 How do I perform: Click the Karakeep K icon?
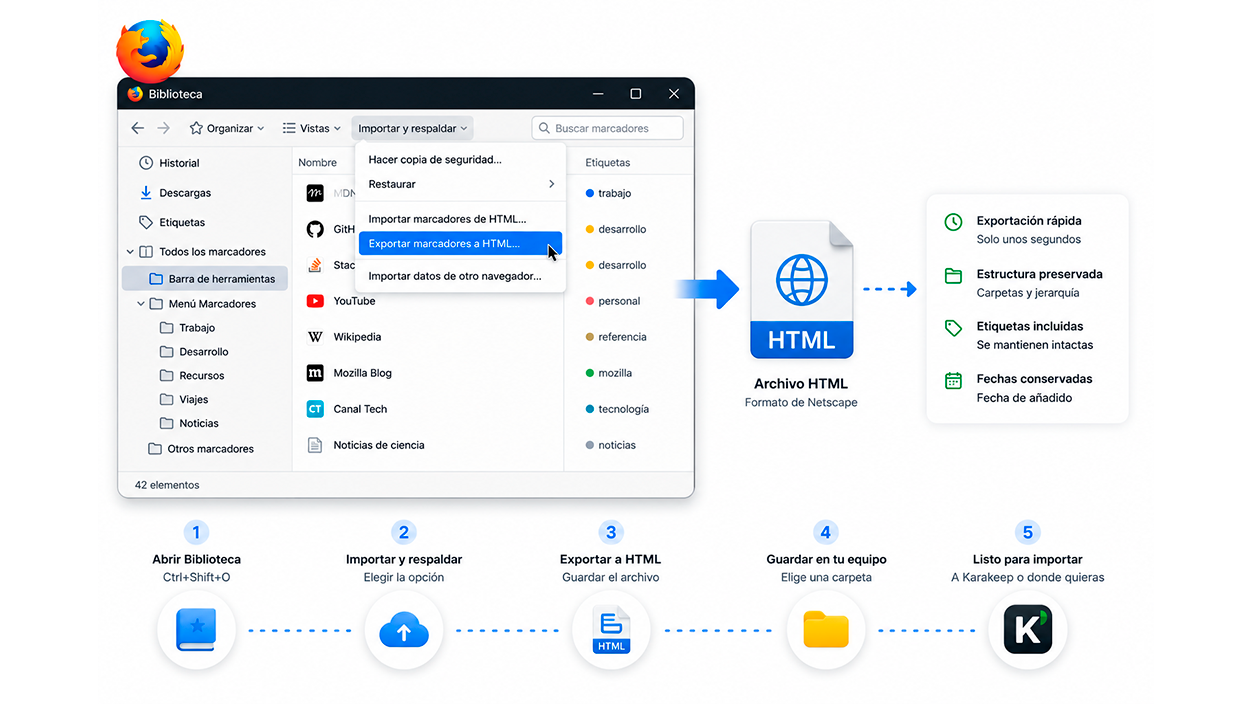click(x=1028, y=630)
